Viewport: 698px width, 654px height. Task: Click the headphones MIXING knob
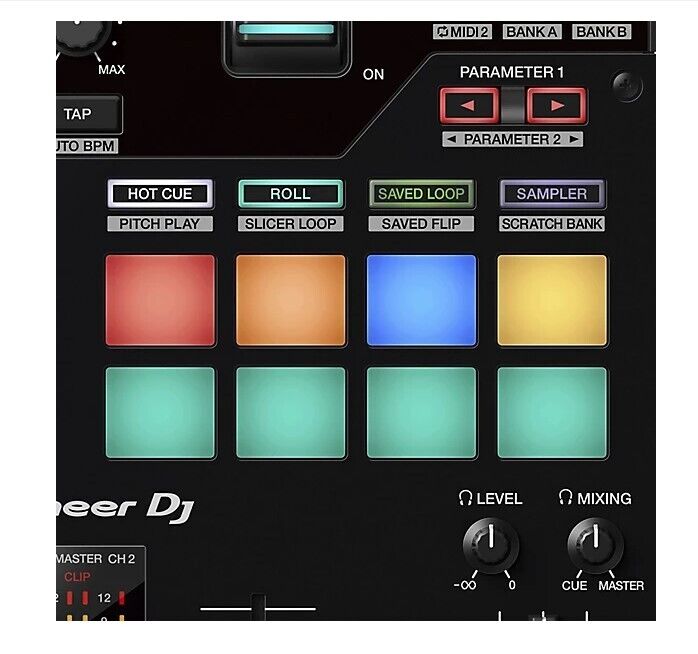(596, 545)
